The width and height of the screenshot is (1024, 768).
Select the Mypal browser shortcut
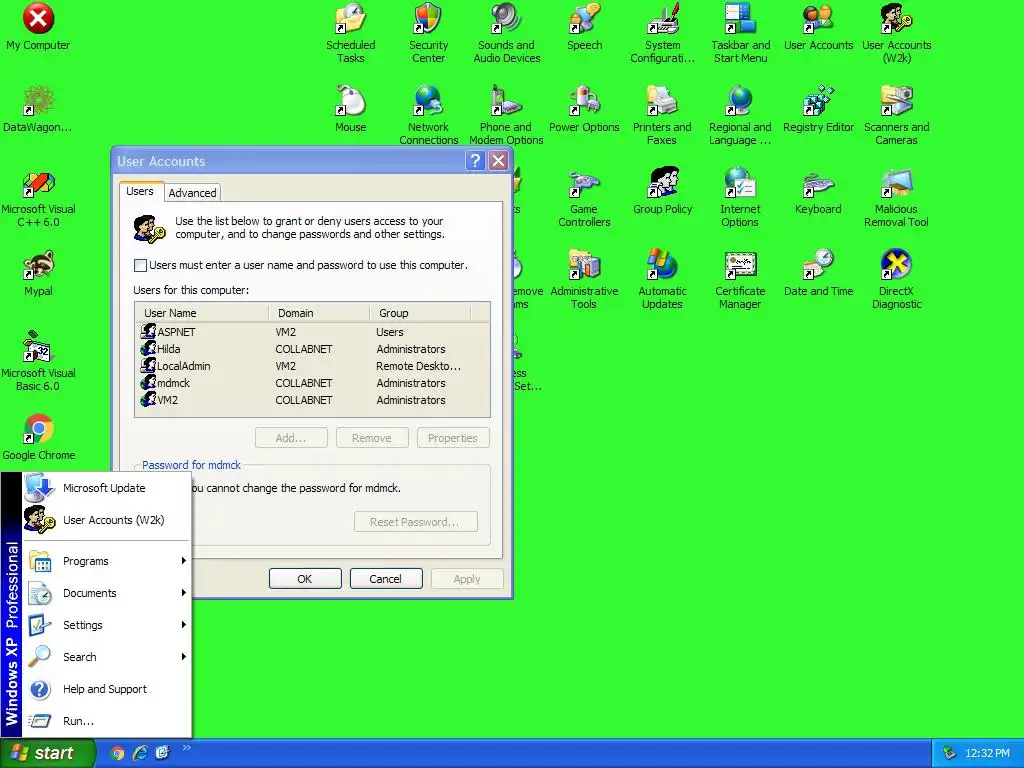(x=38, y=272)
